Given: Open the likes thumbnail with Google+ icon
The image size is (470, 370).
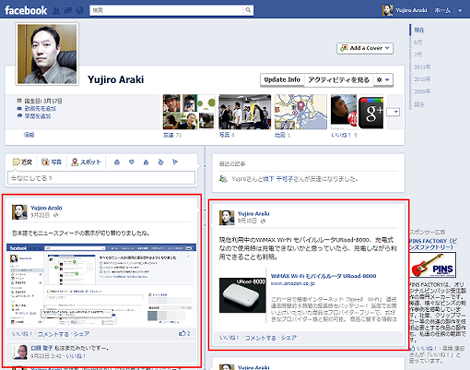Looking at the screenshot, I should (357, 112).
